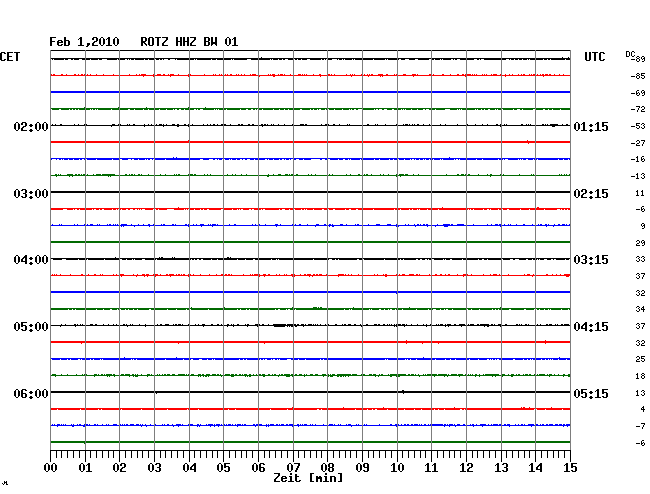This screenshot has width=650, height=494.
Task: Click the "01:15" UTC time label
Action: [x=591, y=126]
